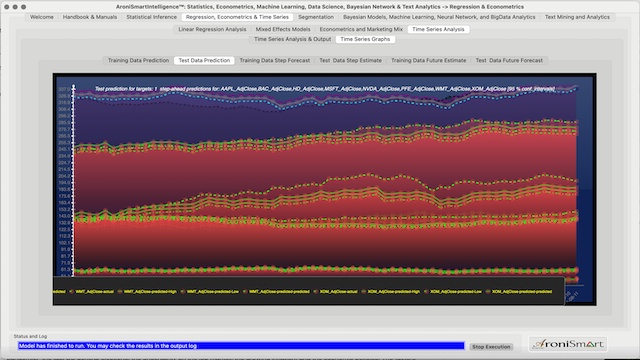Click the blue status log progress bar
The height and width of the screenshot is (360, 640).
tap(241, 346)
